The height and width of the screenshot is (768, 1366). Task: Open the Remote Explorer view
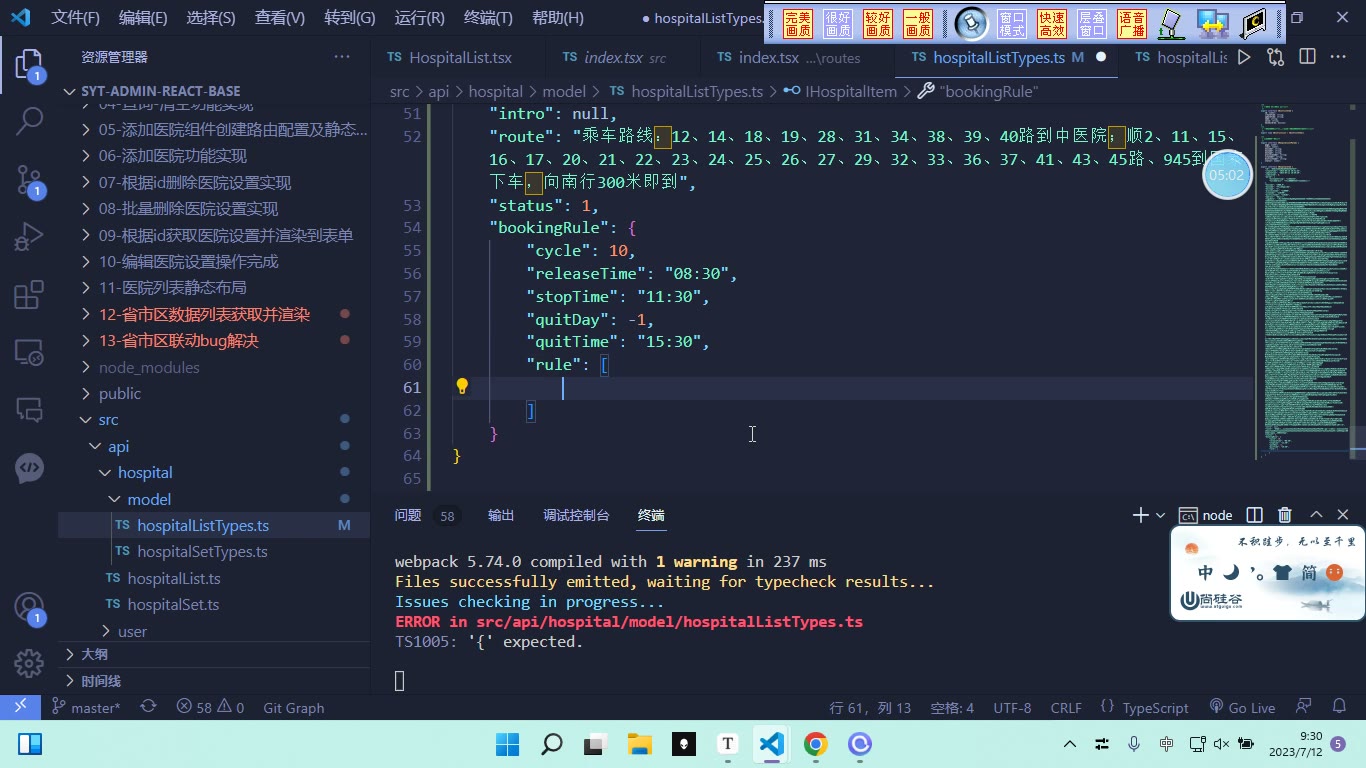click(x=29, y=352)
